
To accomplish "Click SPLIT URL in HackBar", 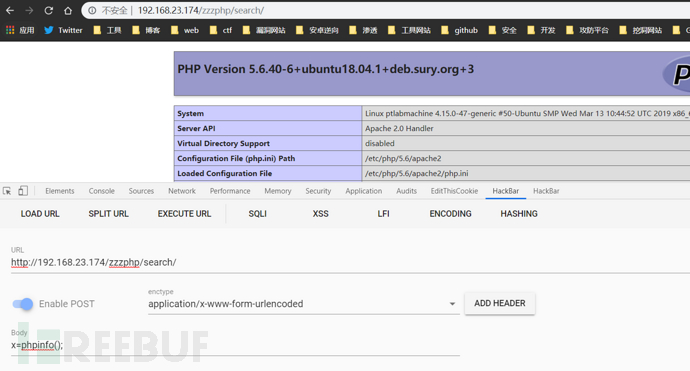I will (x=108, y=214).
